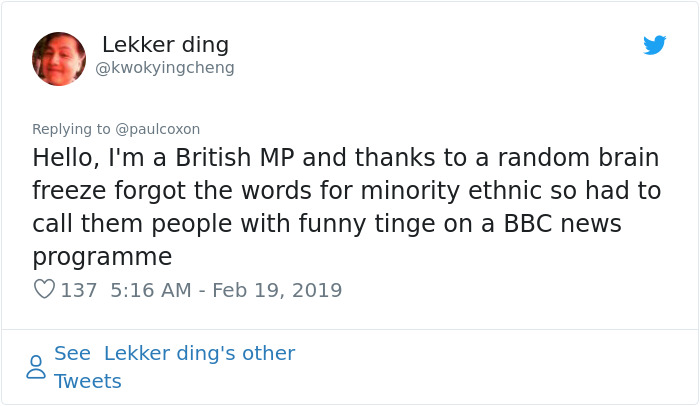Click the "Replying to" label
This screenshot has height=406, width=700.
pyautogui.click(x=72, y=129)
